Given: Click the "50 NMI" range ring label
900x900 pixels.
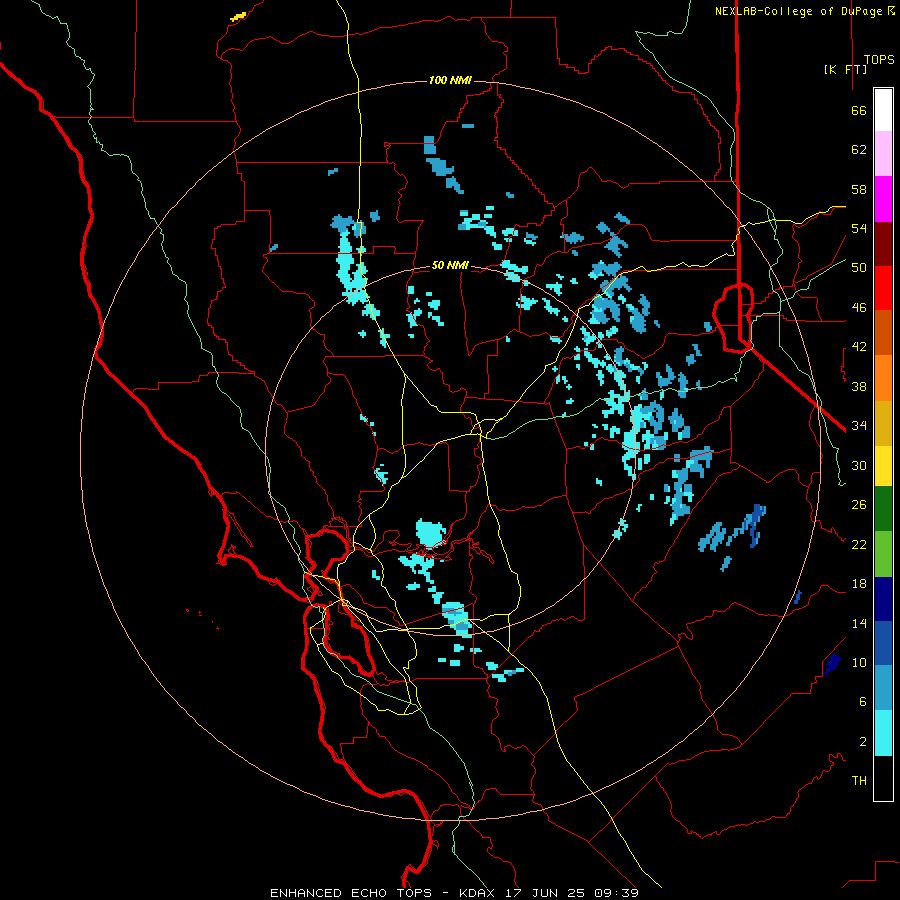Looking at the screenshot, I should tap(450, 265).
